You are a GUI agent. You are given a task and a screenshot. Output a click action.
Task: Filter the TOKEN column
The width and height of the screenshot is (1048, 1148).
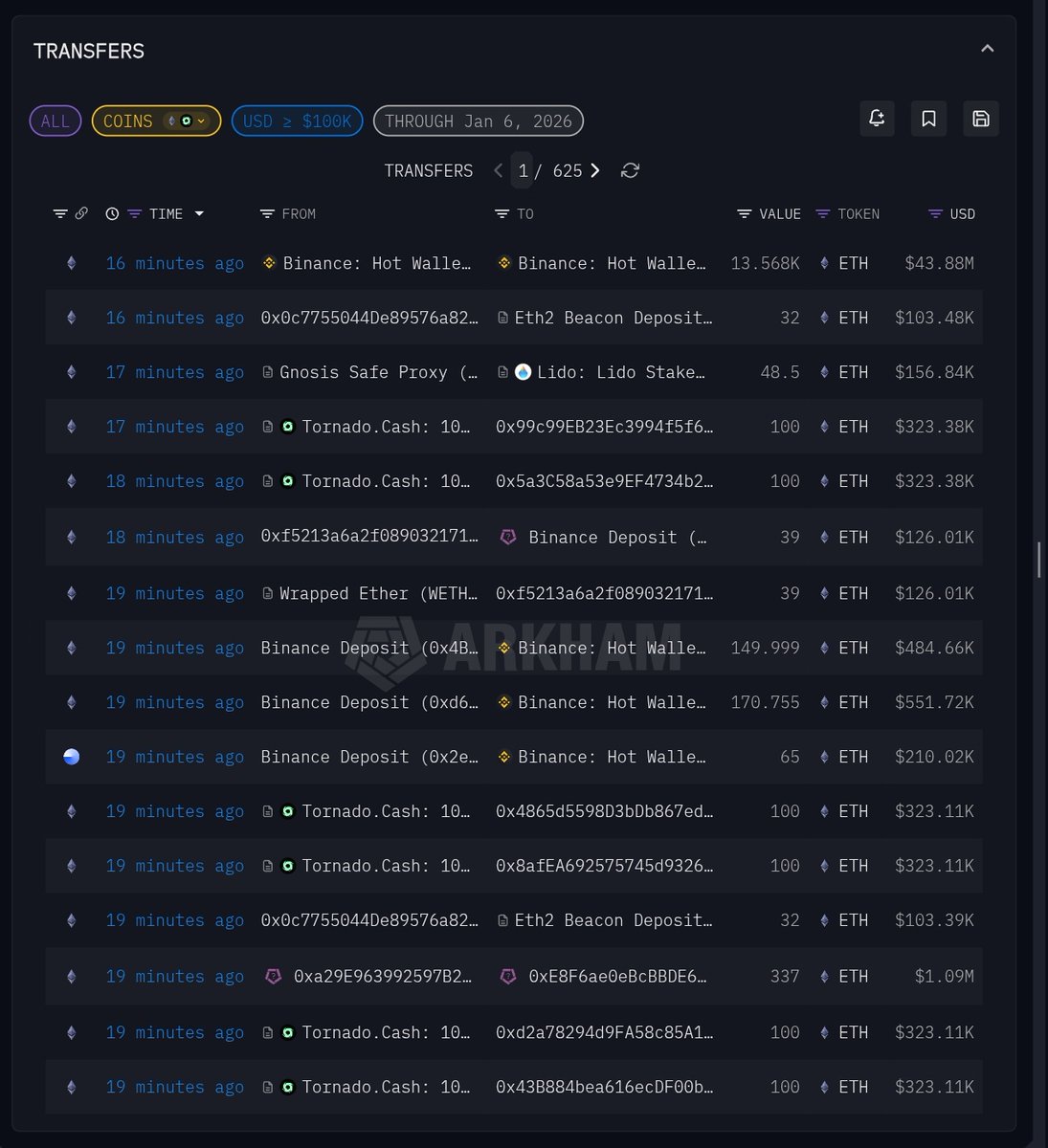point(822,214)
